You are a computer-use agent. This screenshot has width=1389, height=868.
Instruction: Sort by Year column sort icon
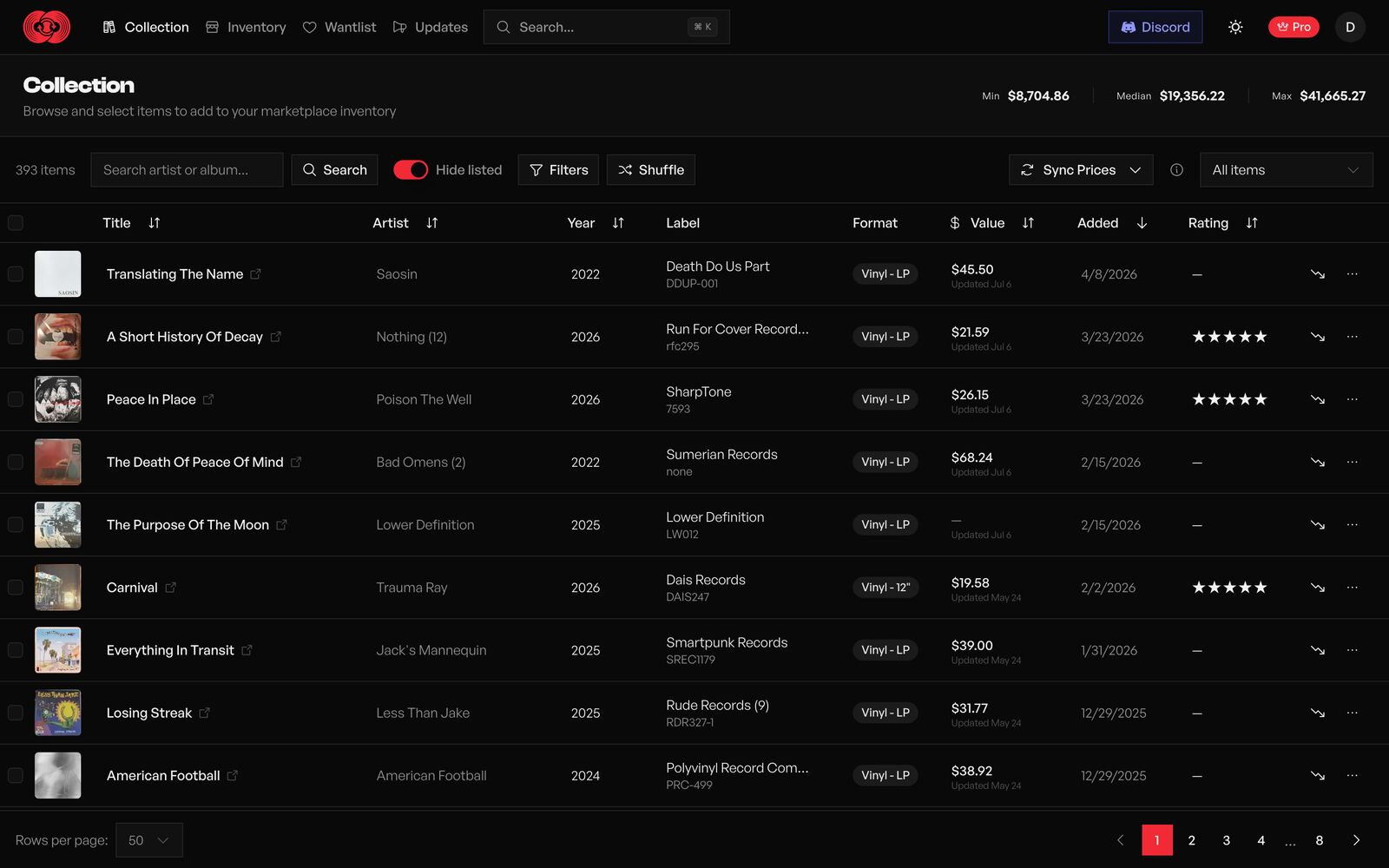click(618, 223)
